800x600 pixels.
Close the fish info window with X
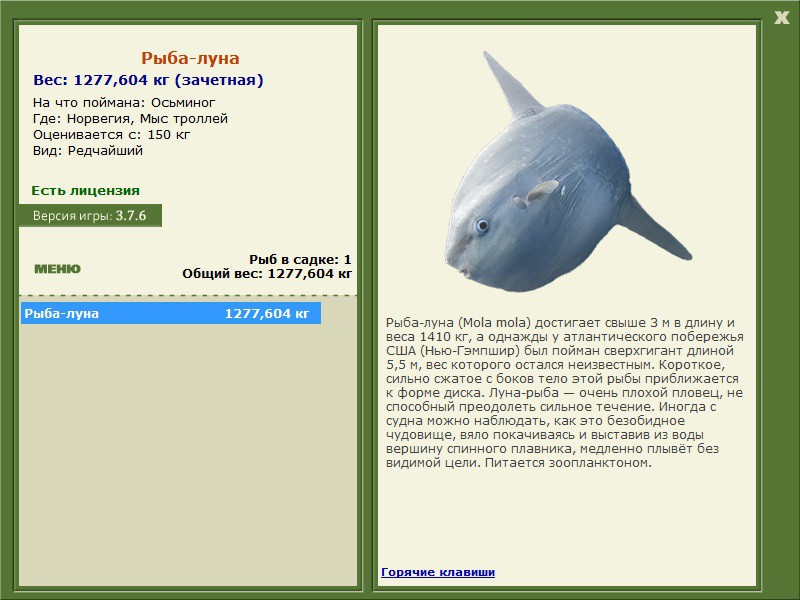pos(781,18)
